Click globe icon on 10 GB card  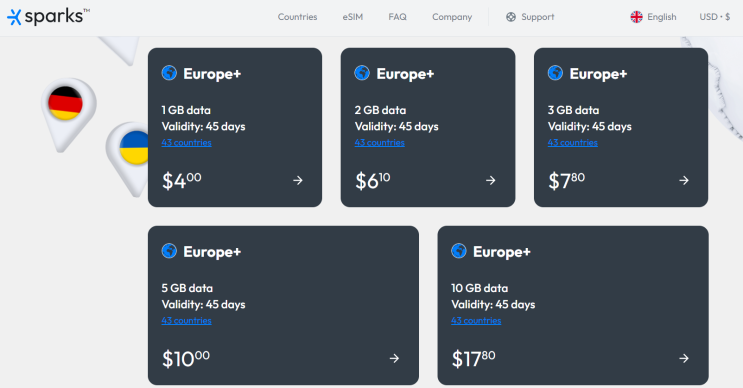point(459,251)
